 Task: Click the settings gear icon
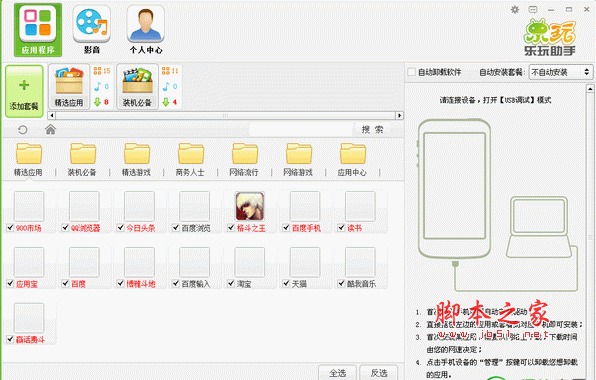pyautogui.click(x=515, y=10)
